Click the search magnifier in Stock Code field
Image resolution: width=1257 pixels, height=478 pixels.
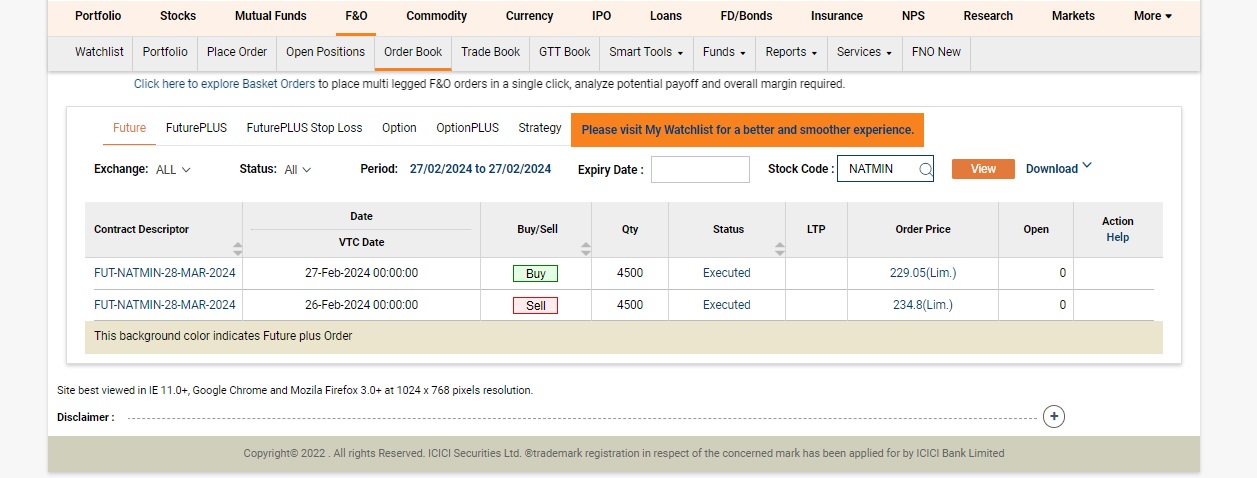[925, 170]
